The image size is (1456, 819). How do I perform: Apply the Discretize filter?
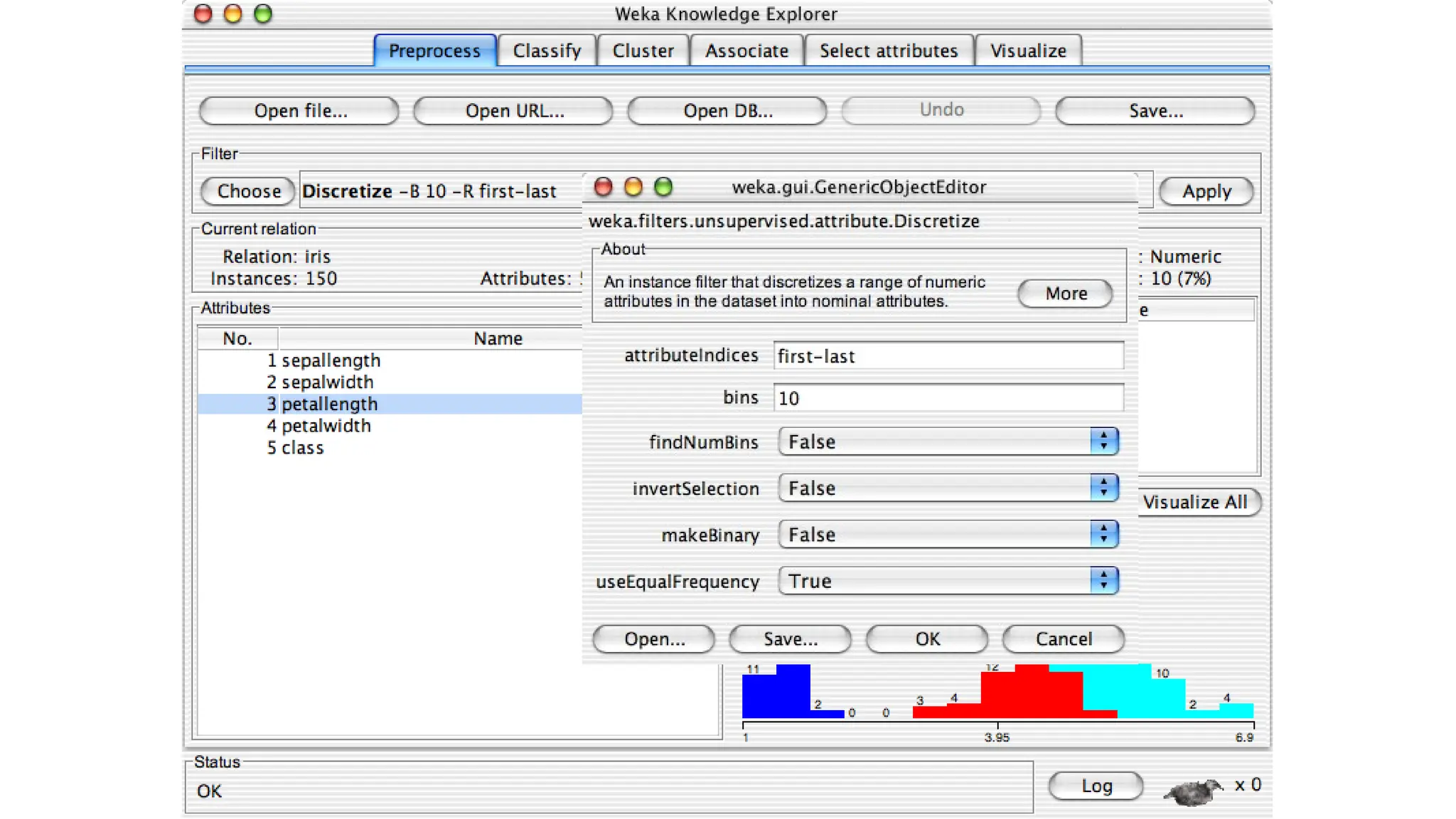coord(1206,191)
